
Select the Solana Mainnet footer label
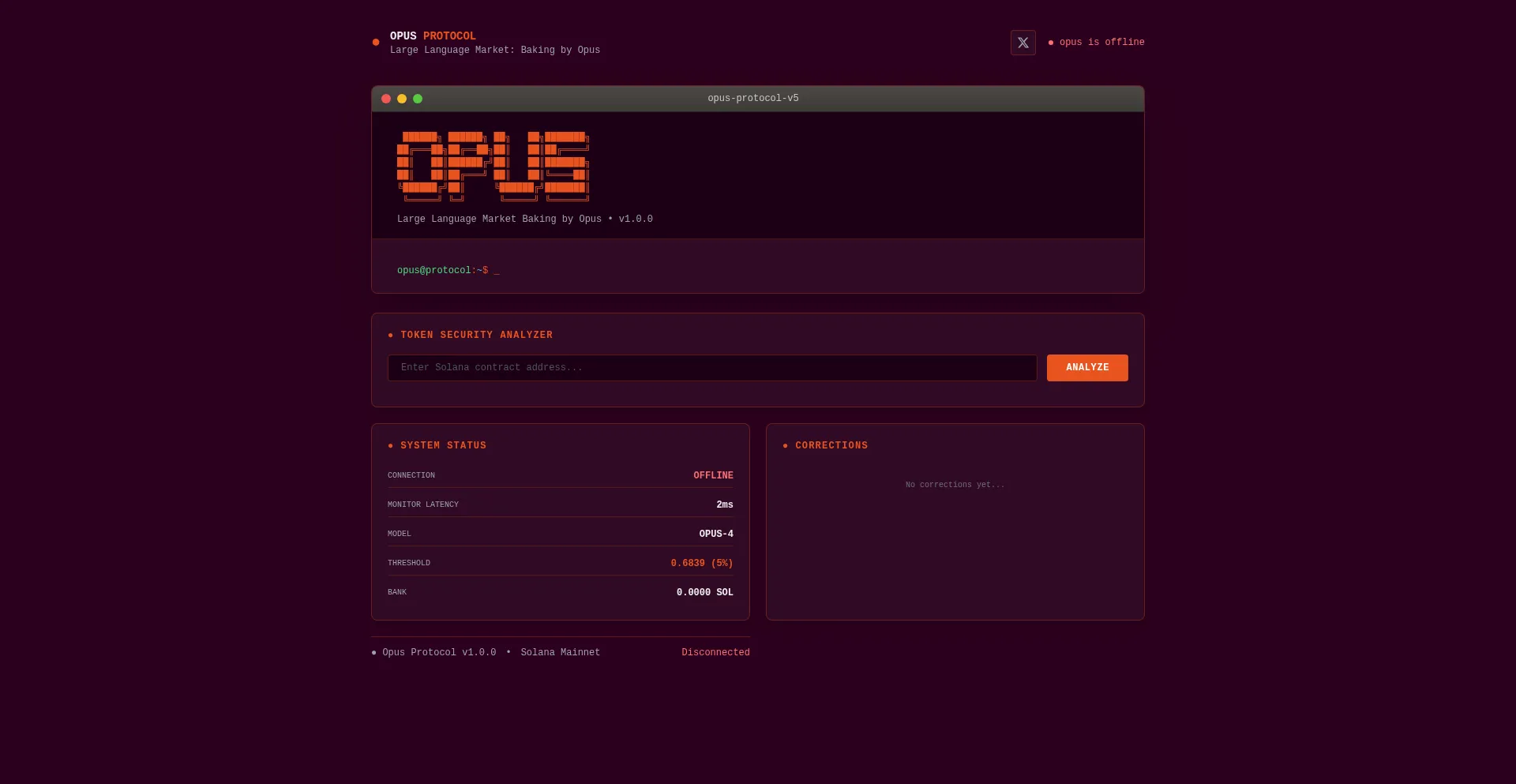click(x=560, y=652)
